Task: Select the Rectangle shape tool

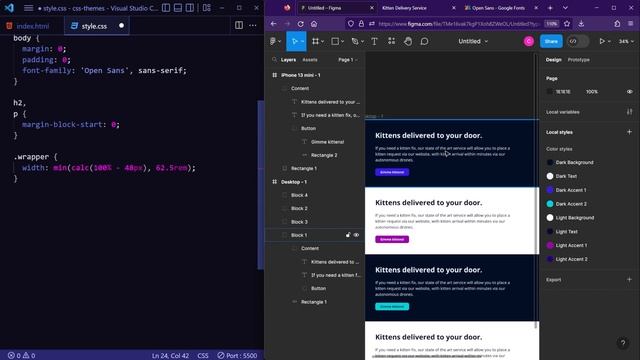Action: tap(335, 41)
